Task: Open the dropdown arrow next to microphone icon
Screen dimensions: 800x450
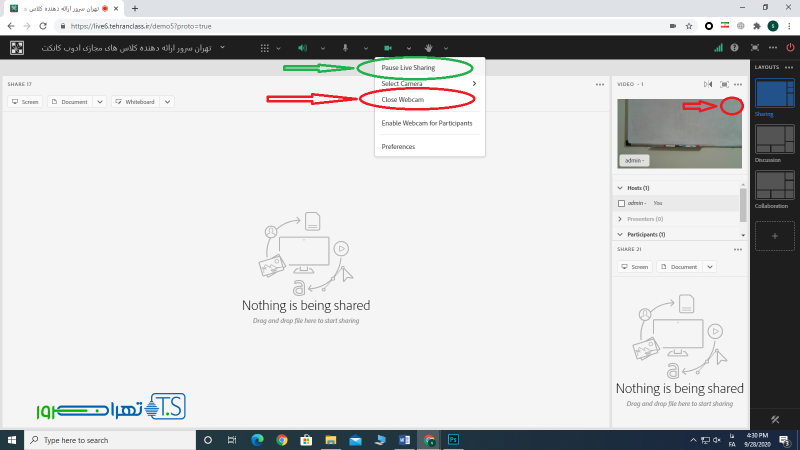Action: [x=366, y=47]
